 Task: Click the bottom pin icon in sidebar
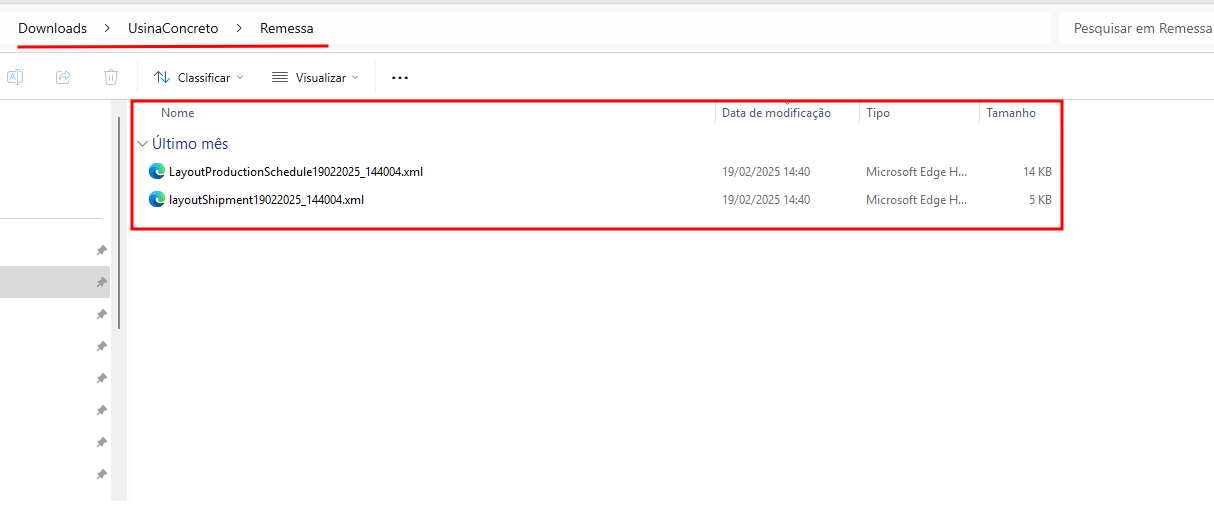(101, 474)
